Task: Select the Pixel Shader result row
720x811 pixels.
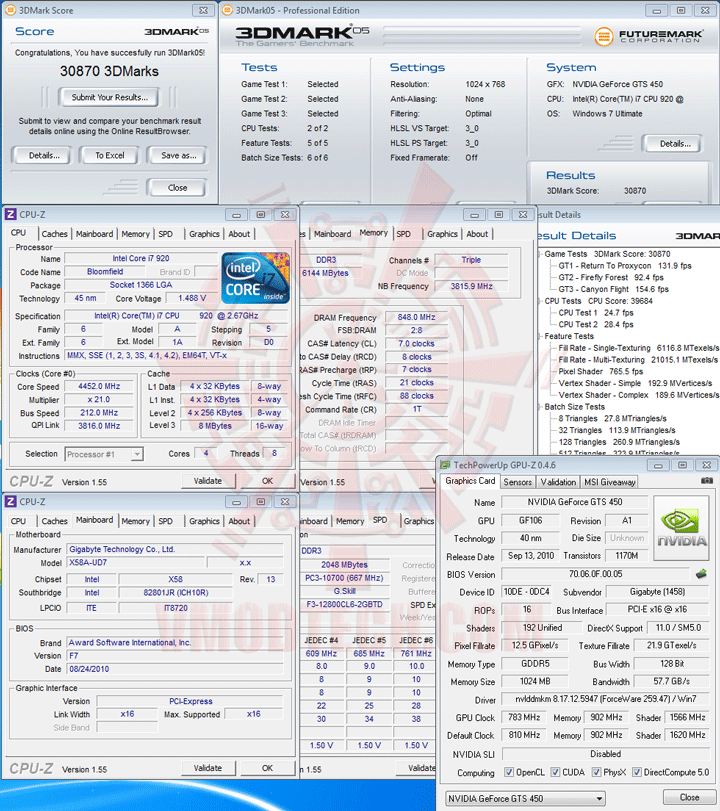Action: [601, 371]
